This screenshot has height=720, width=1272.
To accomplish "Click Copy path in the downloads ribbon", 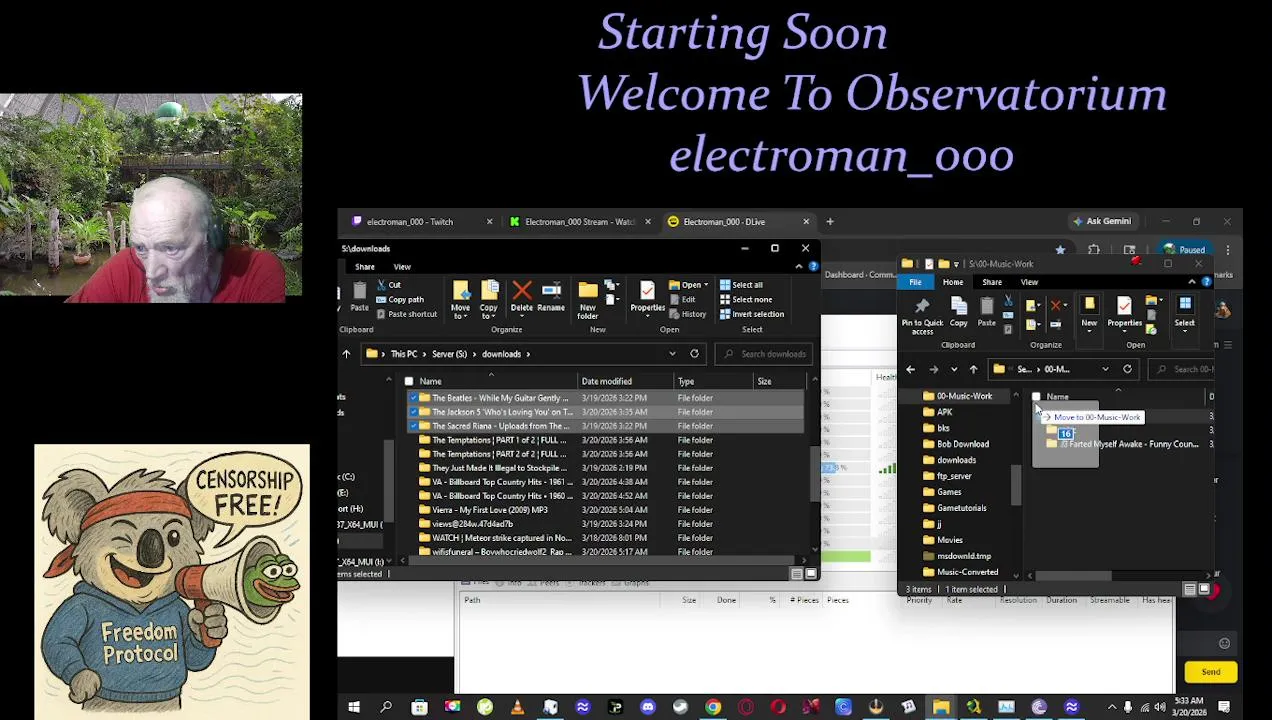I will (399, 299).
